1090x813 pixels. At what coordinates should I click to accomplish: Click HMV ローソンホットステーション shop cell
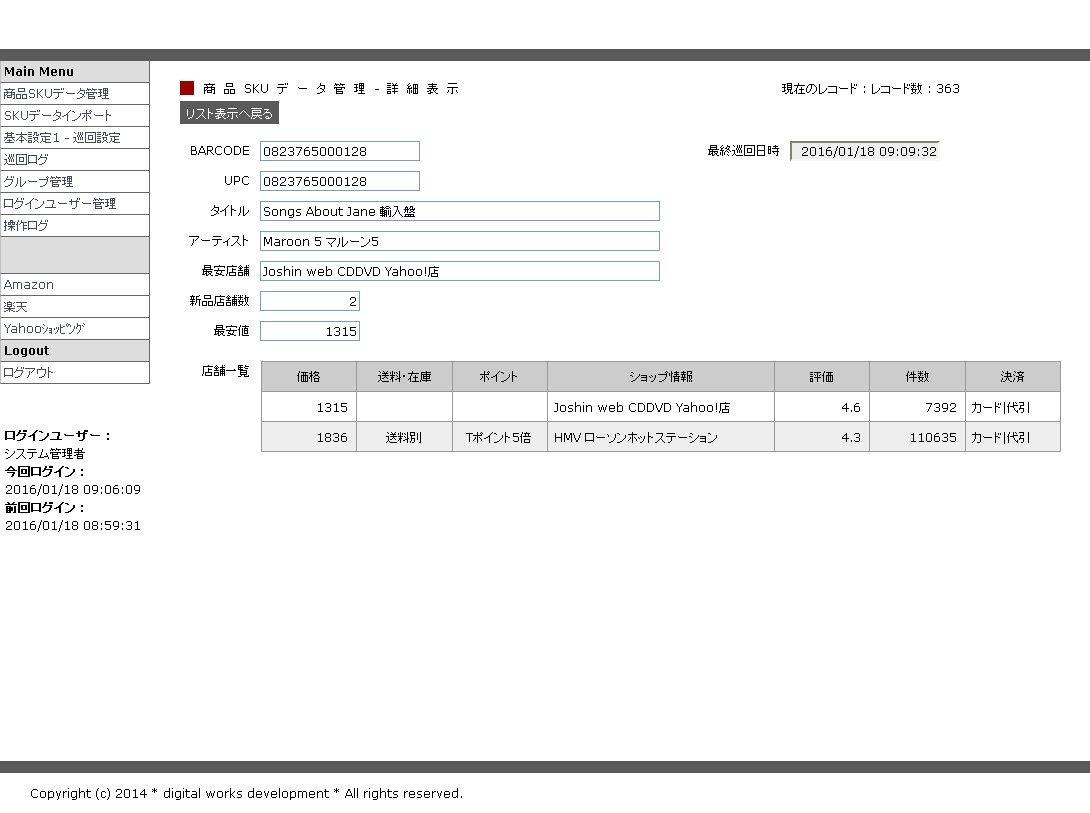coord(661,437)
